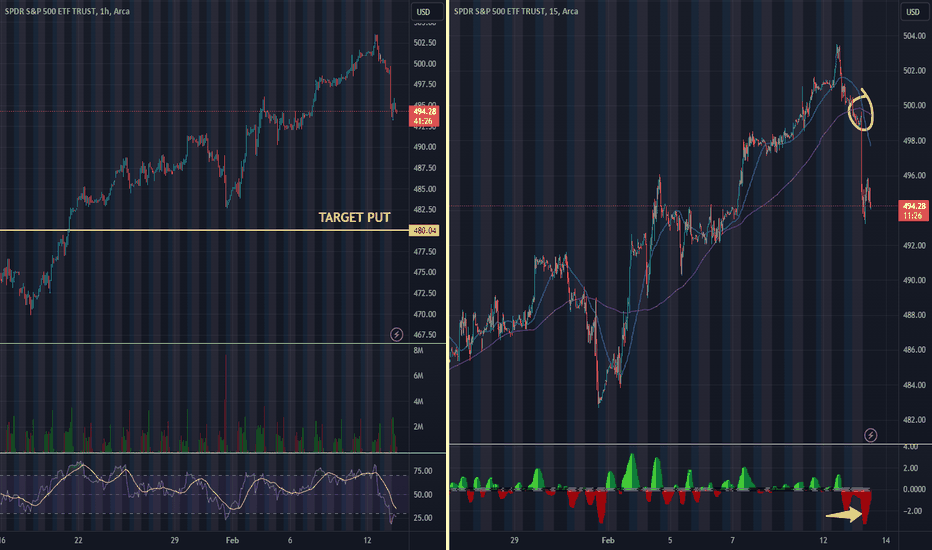Click 502.00 on the 15-minute price axis
932x550 pixels.
tap(914, 71)
